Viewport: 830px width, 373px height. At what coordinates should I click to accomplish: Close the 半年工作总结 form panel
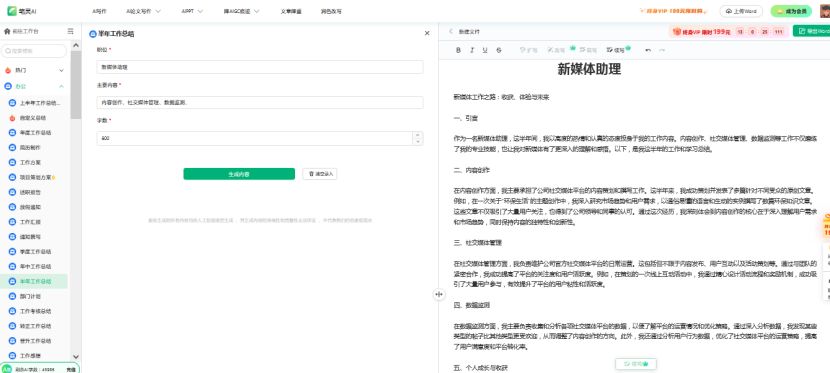[x=427, y=33]
